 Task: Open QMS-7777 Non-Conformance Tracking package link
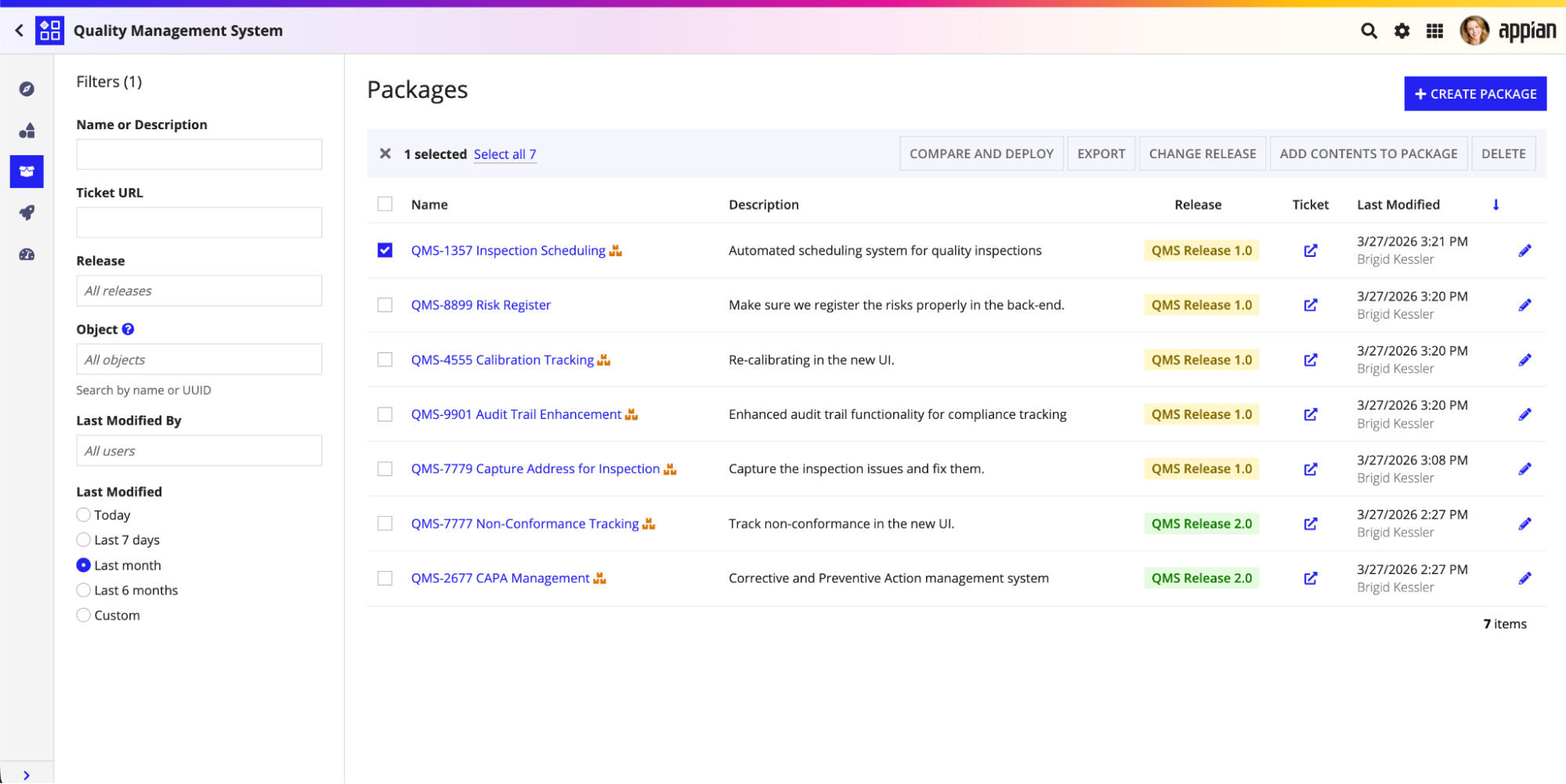(x=525, y=523)
